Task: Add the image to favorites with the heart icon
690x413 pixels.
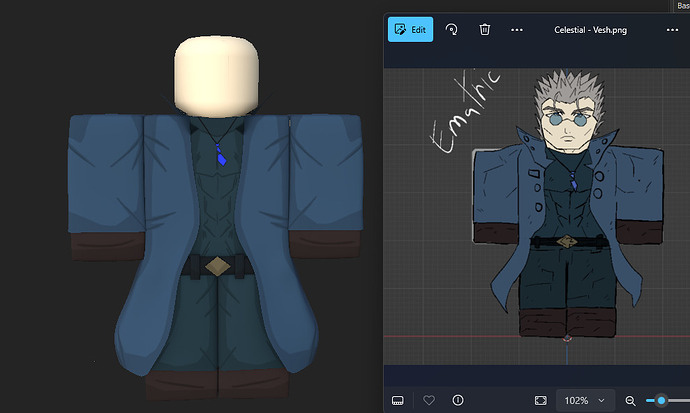Action: [429, 400]
